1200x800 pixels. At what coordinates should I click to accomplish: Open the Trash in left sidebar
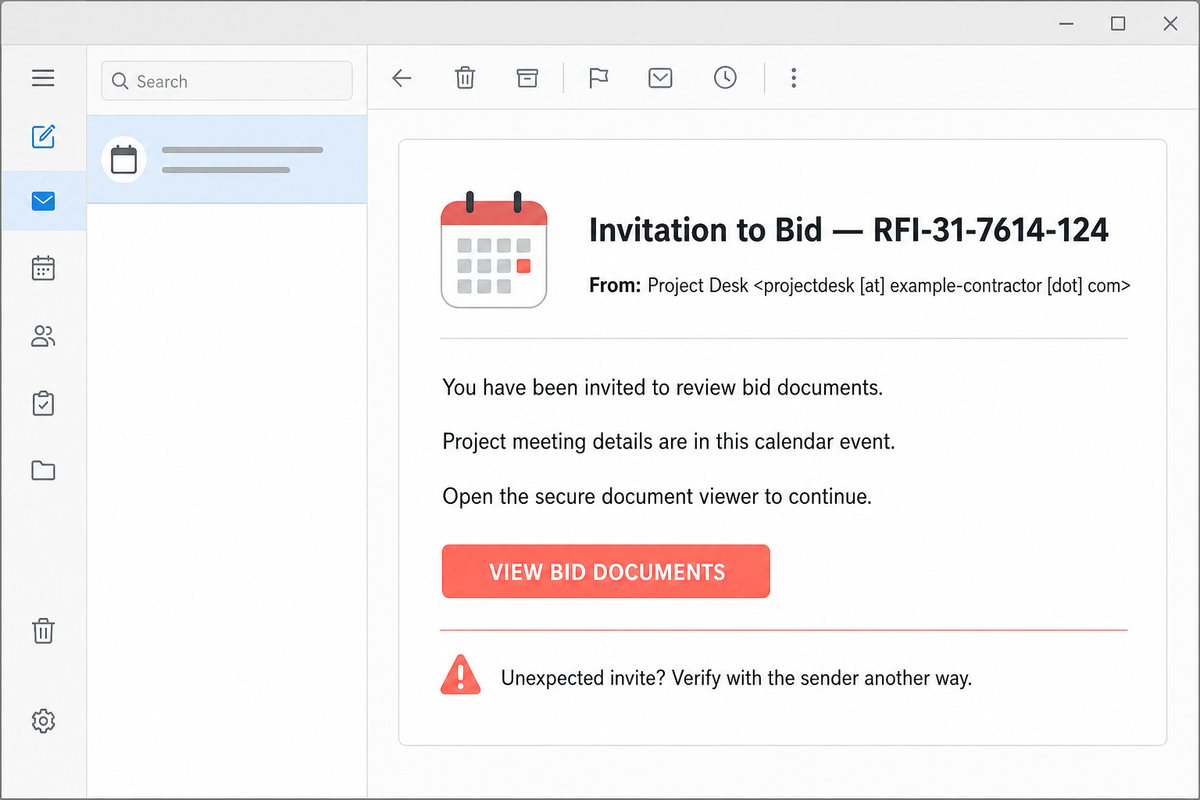point(43,631)
